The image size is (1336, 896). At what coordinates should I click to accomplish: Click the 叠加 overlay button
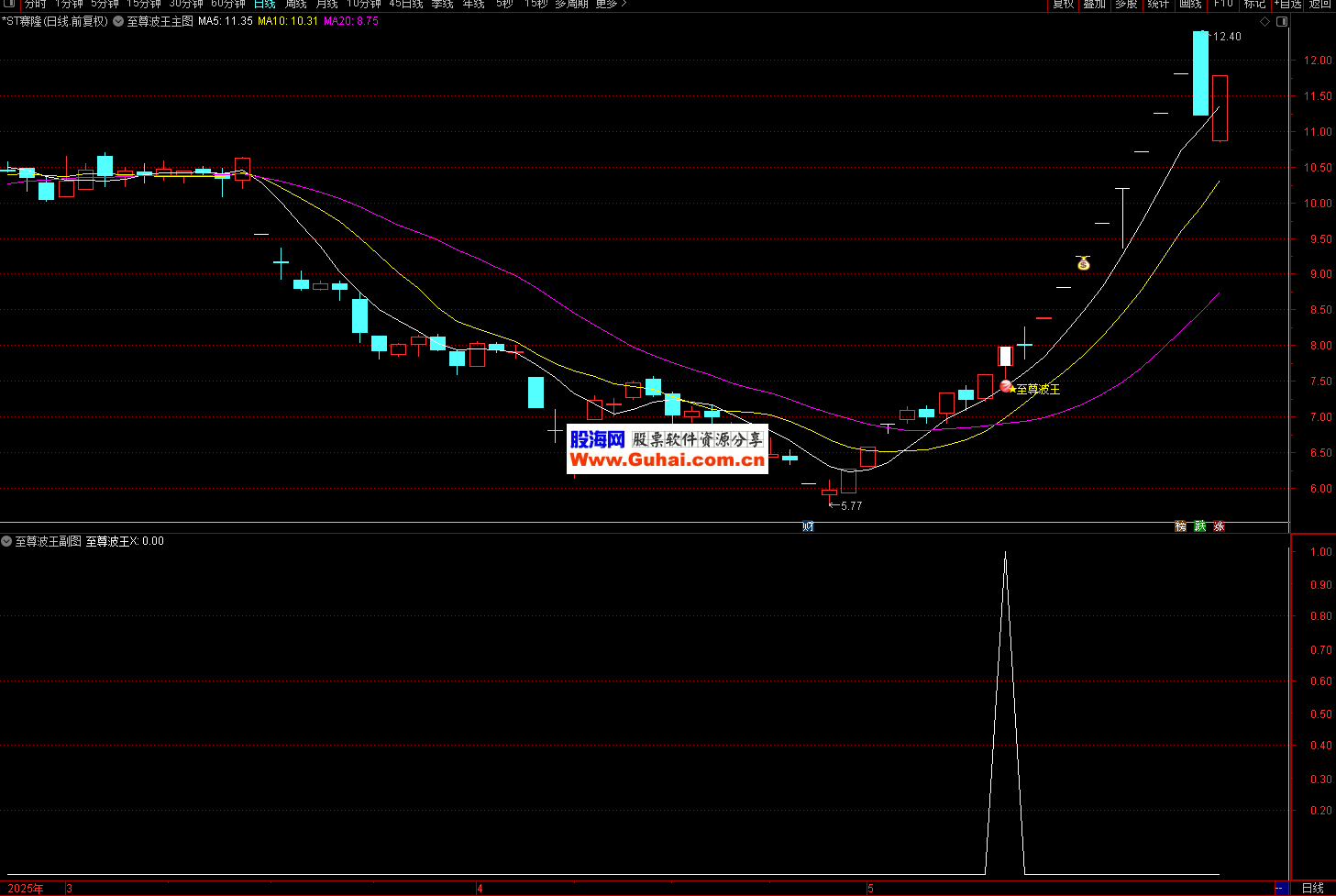click(x=1094, y=5)
